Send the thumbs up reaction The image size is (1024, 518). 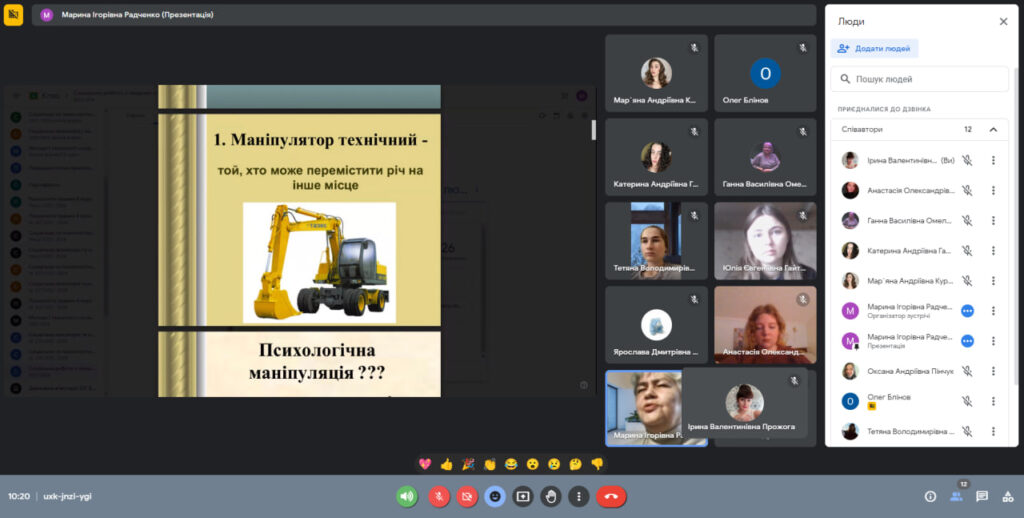point(446,464)
